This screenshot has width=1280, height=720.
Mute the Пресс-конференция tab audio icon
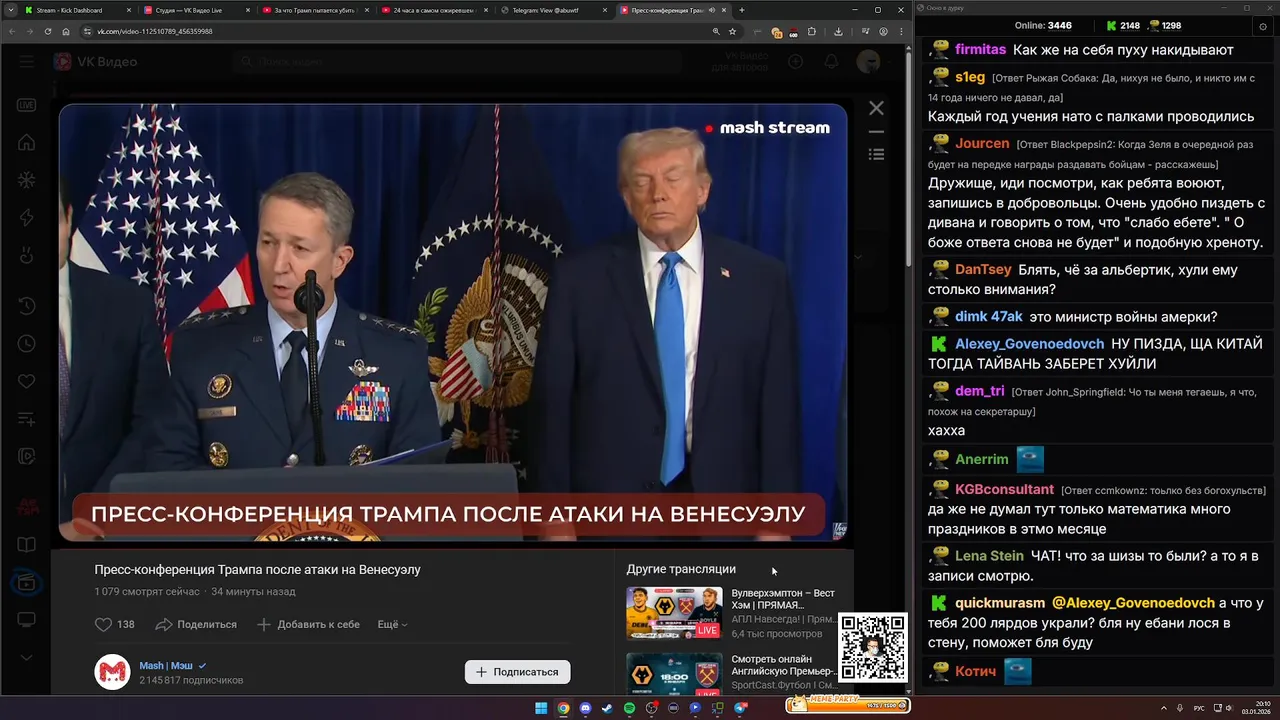711,10
